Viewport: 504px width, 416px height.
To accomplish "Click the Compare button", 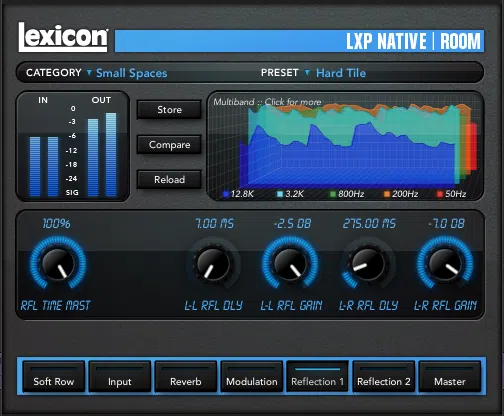I will coord(169,145).
